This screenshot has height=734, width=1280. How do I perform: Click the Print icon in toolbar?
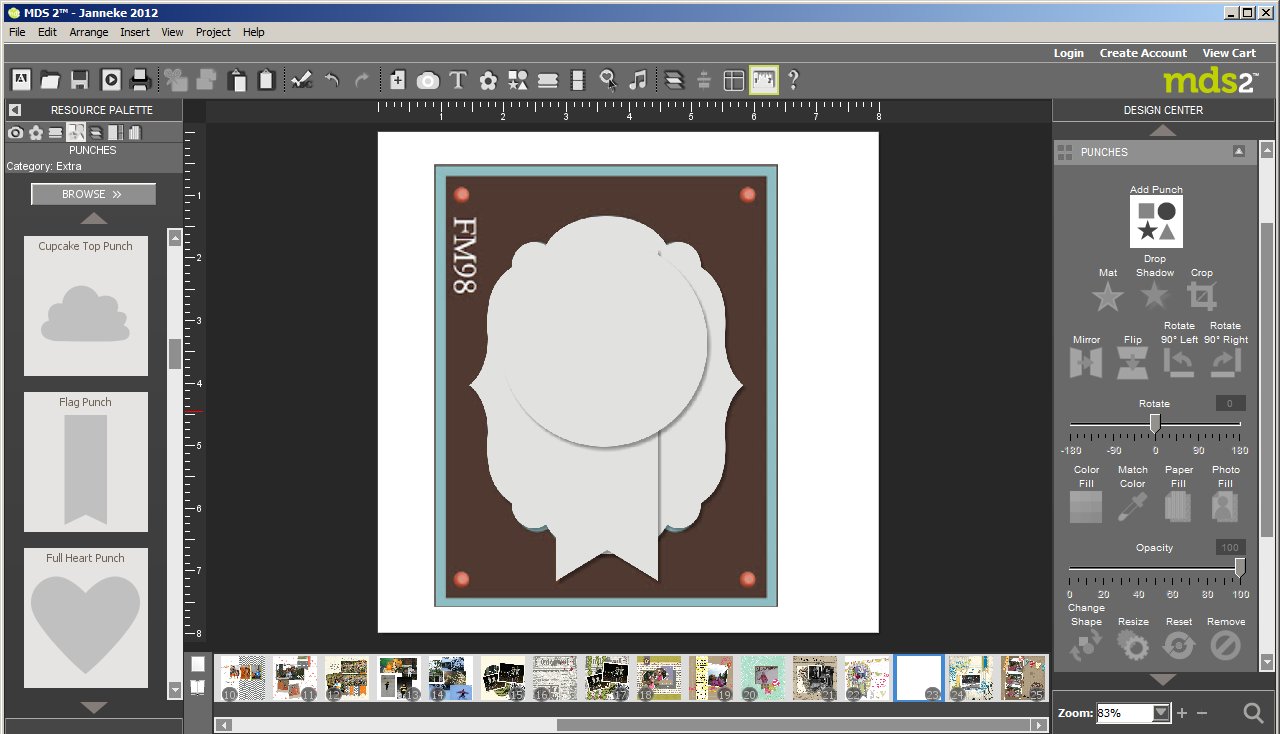click(x=140, y=80)
